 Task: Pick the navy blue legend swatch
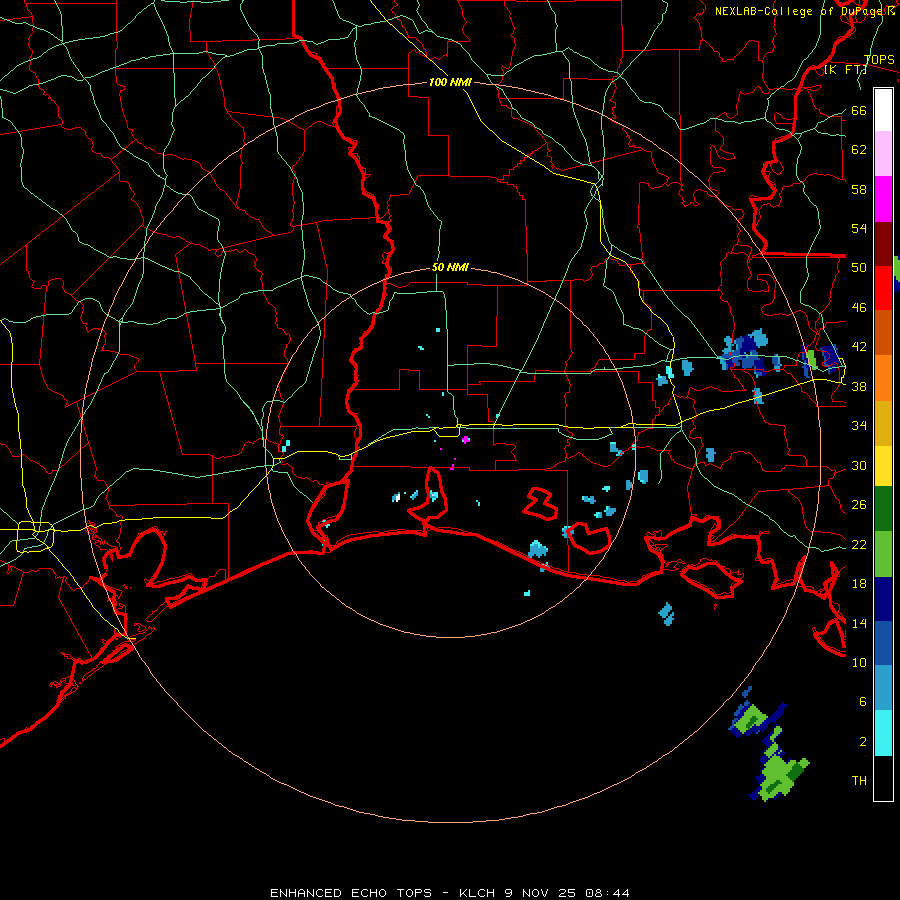tap(883, 599)
